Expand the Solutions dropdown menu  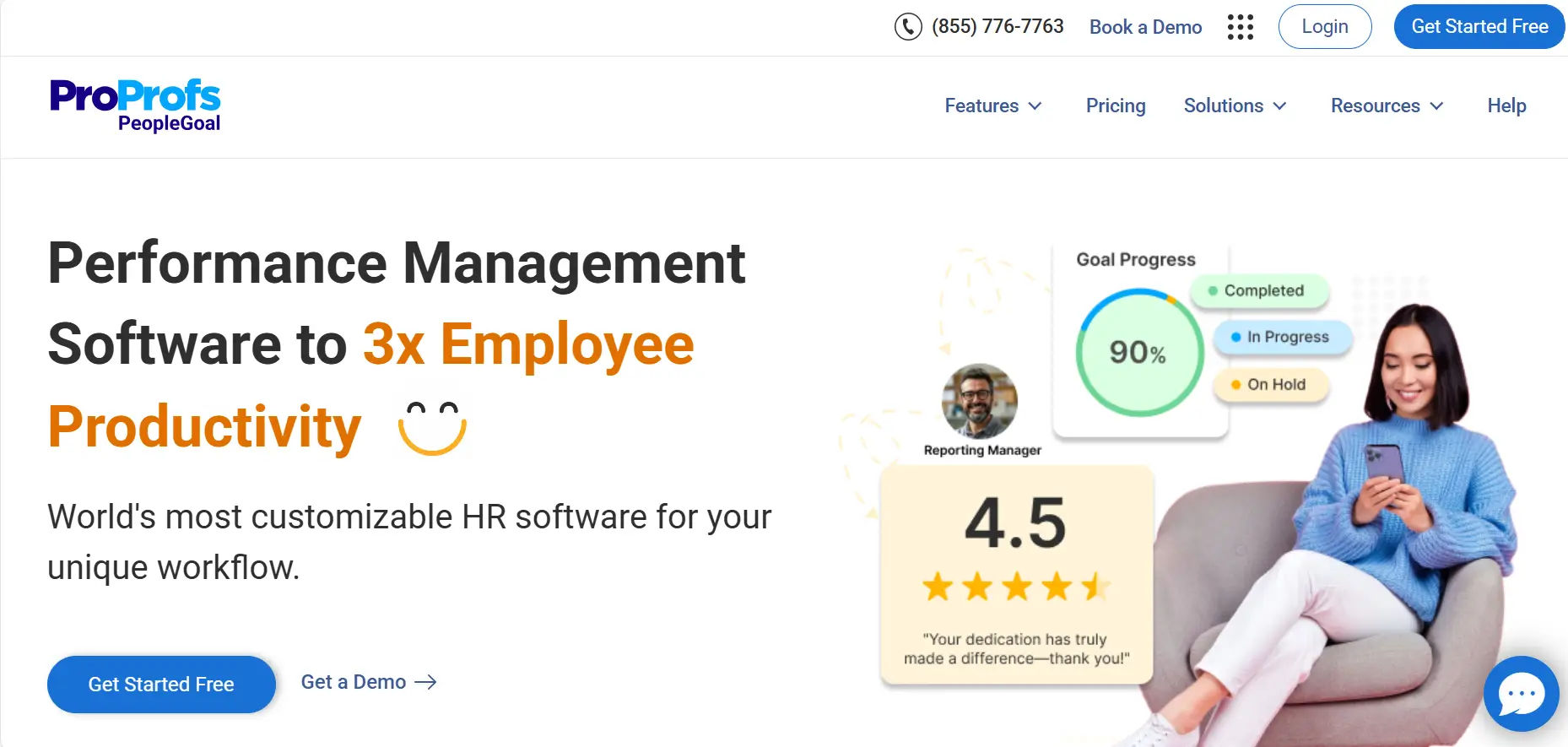[1235, 106]
